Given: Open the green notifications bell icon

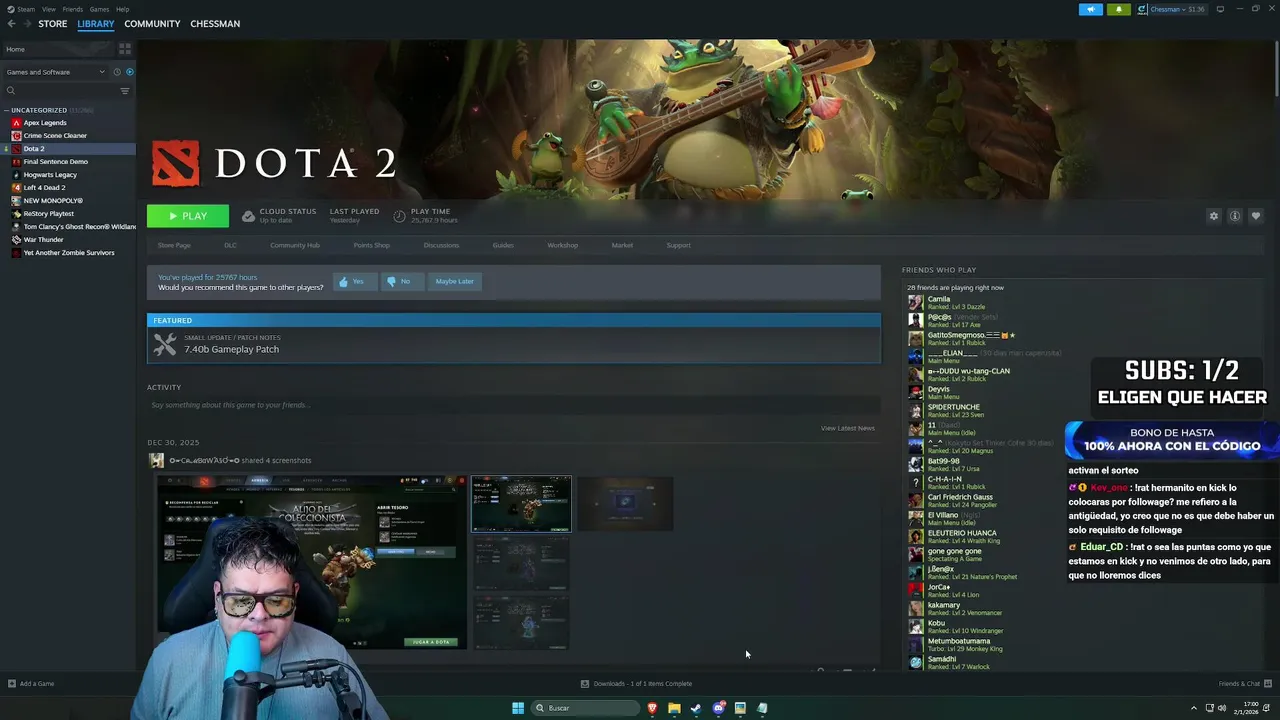Looking at the screenshot, I should 1118,9.
